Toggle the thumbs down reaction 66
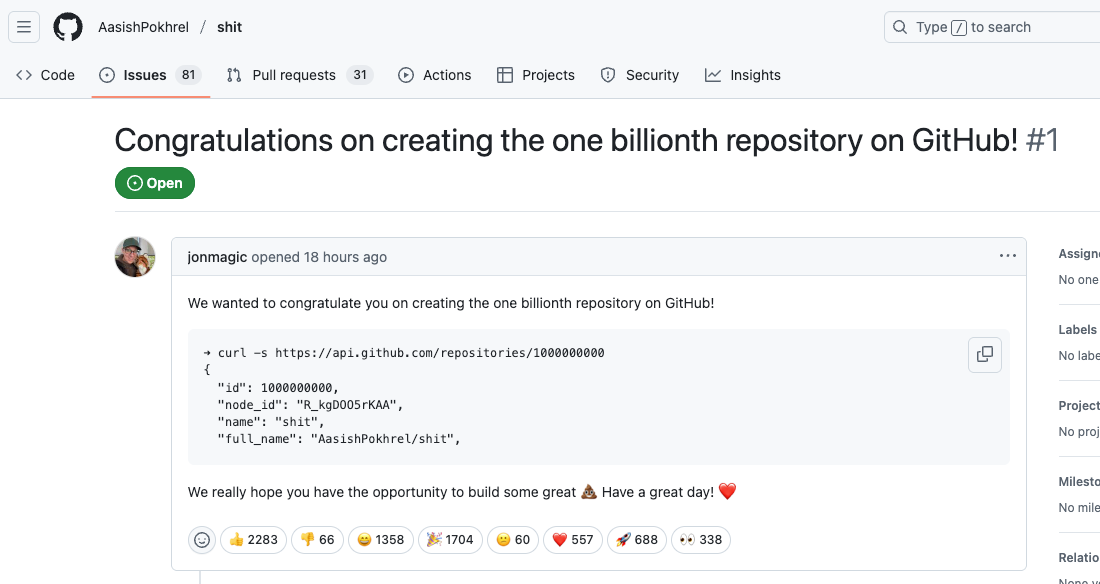Screen dimensions: 1100x584 pos(317,540)
